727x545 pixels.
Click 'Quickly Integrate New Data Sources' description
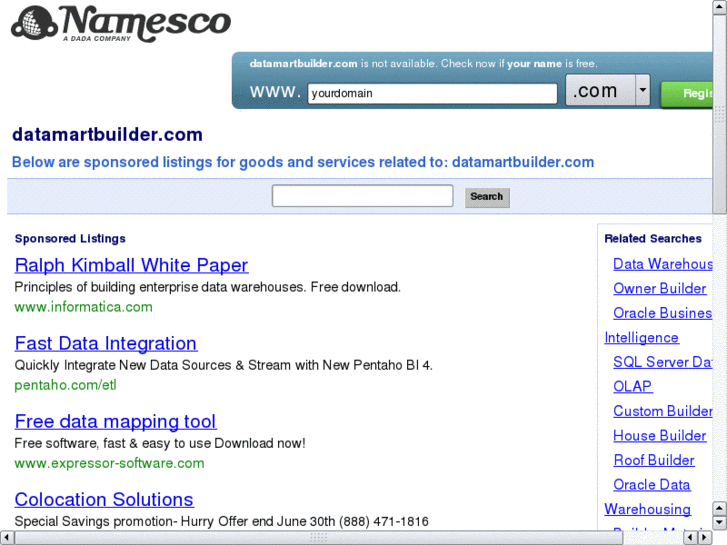[223, 365]
